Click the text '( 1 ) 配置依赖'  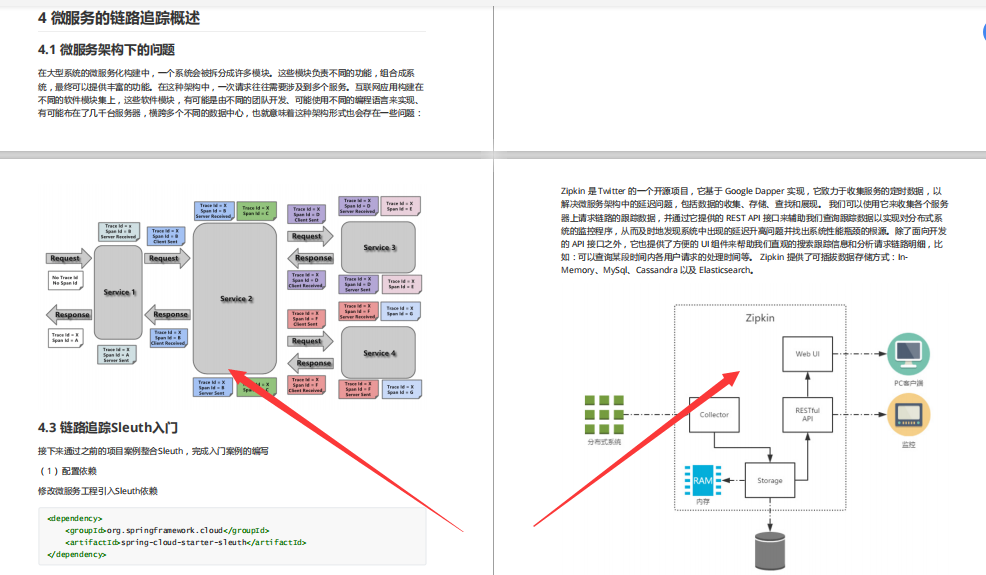tap(68, 471)
